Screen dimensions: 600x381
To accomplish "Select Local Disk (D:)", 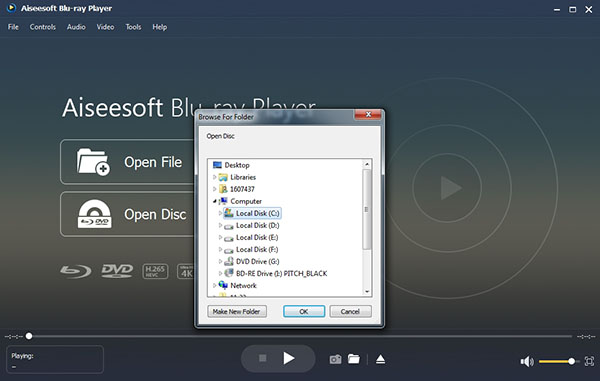I will [x=258, y=225].
